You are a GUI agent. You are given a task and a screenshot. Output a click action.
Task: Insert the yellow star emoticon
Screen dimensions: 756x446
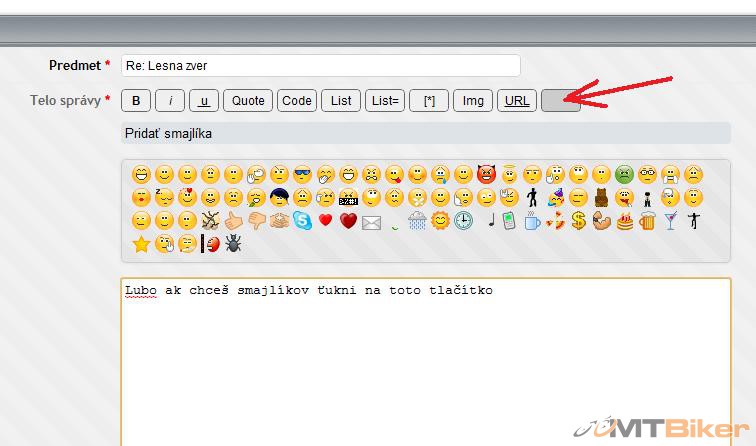point(141,243)
